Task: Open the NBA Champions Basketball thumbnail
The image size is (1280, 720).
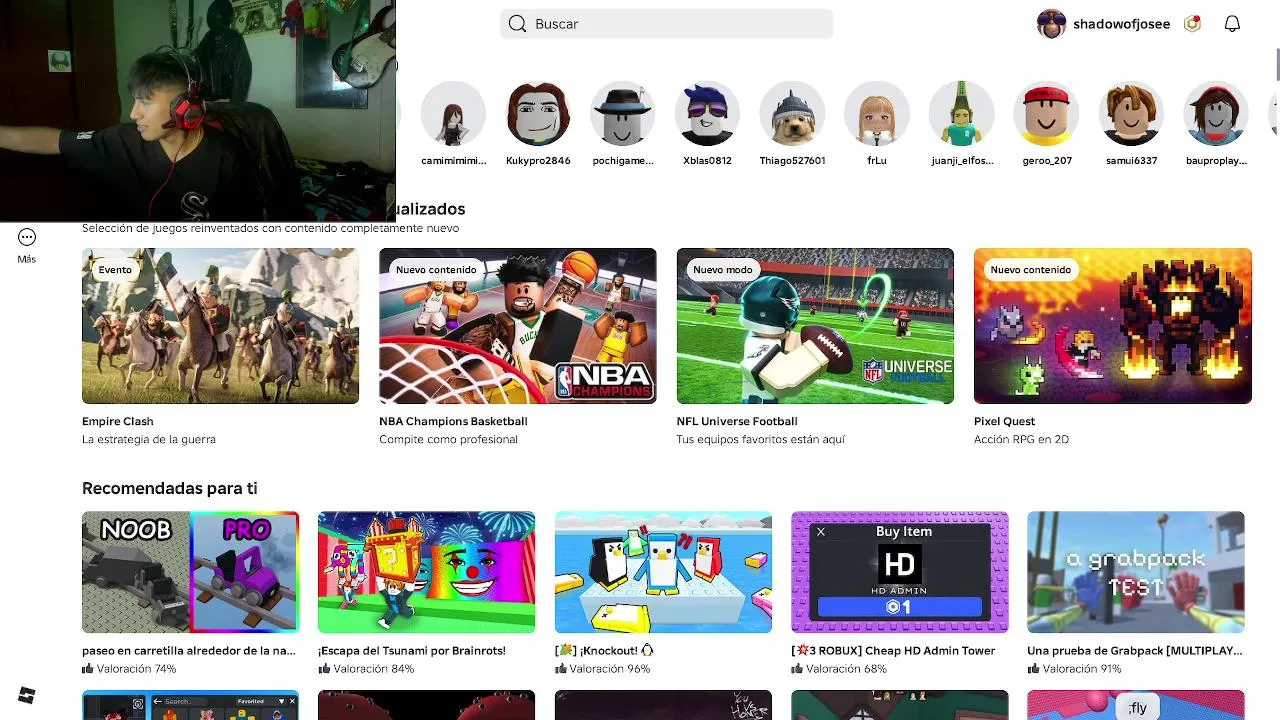Action: (518, 326)
